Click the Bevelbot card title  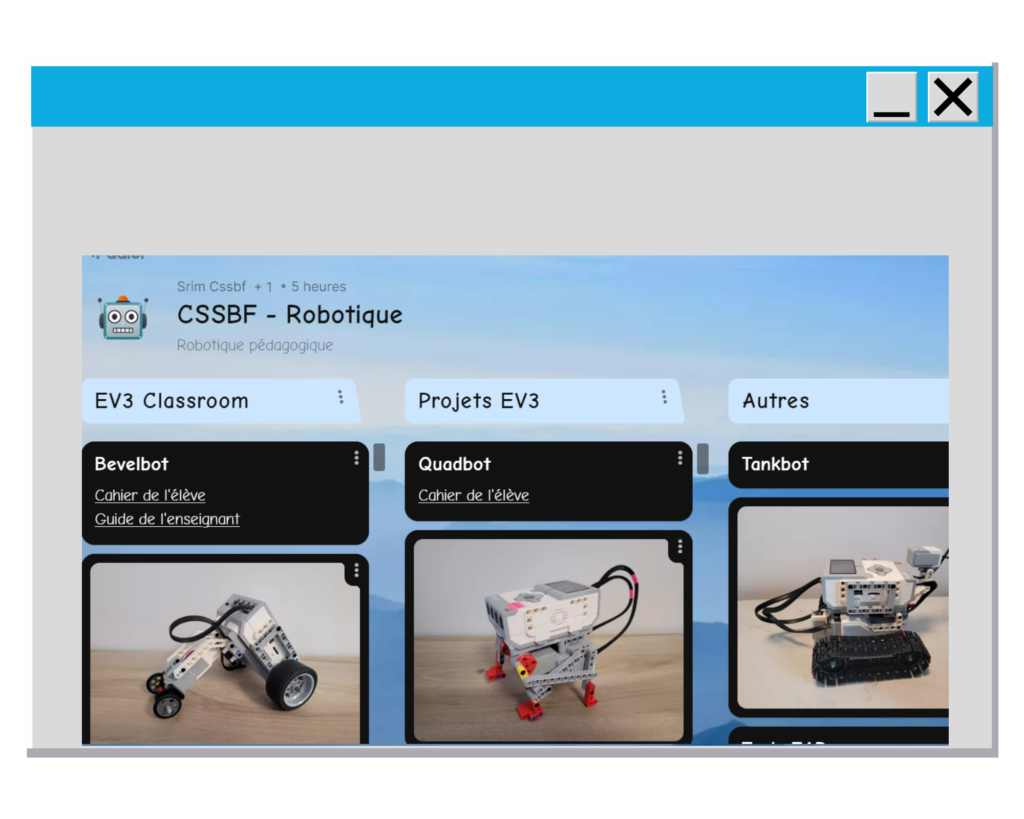131,464
